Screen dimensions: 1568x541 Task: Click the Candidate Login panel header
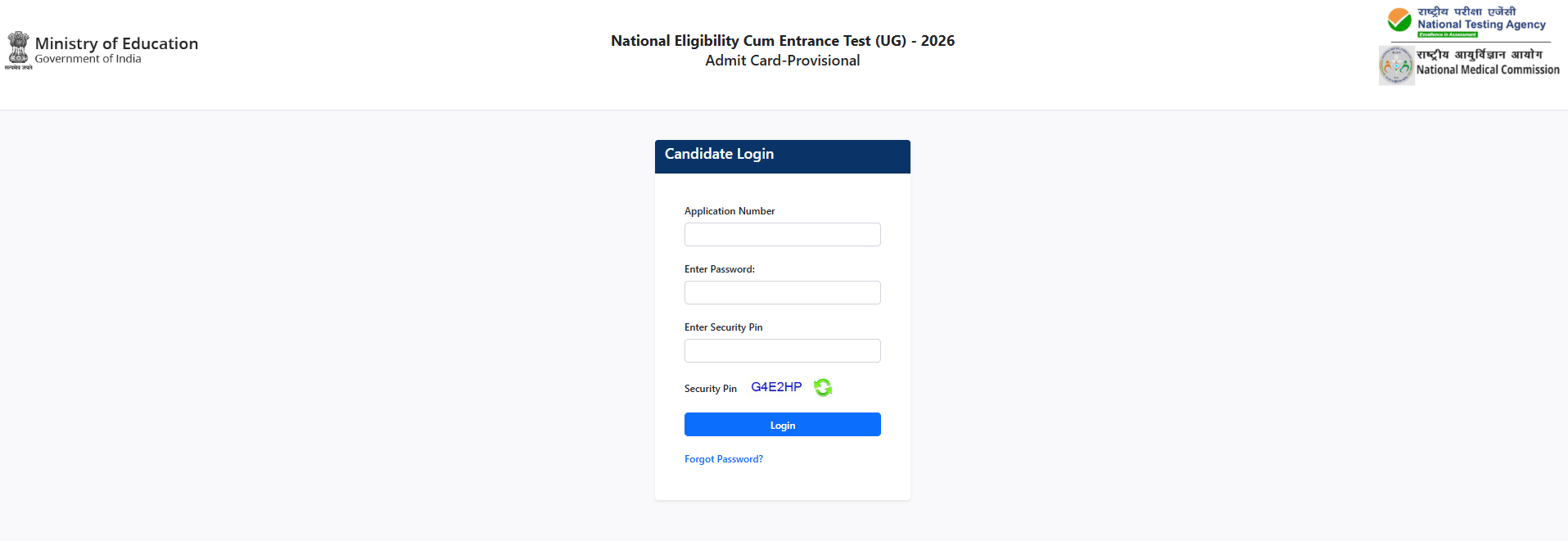[782, 156]
